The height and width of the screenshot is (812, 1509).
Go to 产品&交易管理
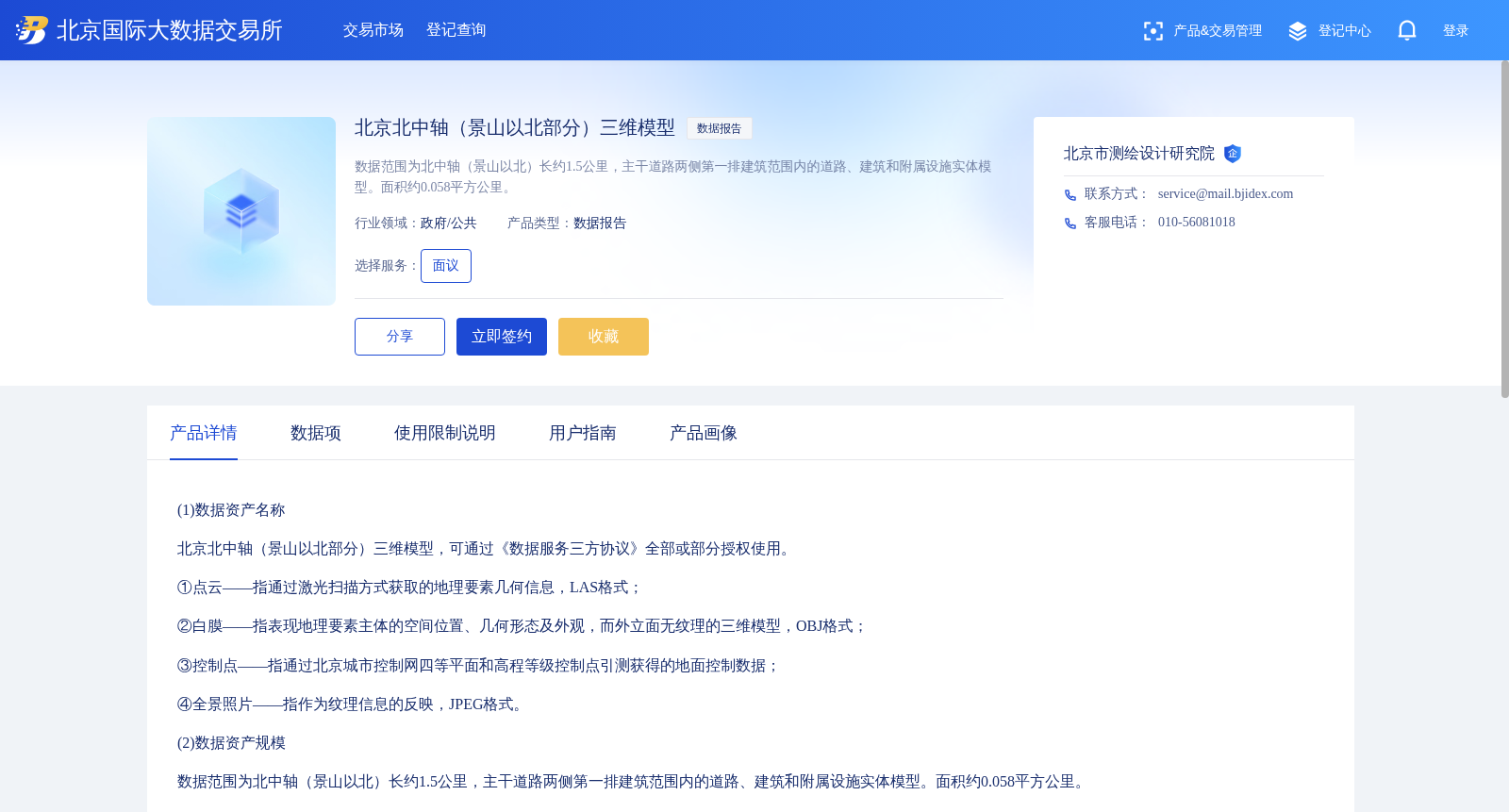point(1218,31)
